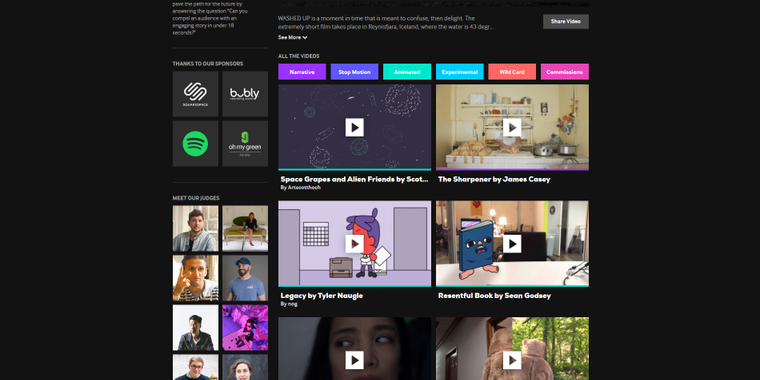Play The Sharpener video
760x380 pixels.
coord(512,127)
